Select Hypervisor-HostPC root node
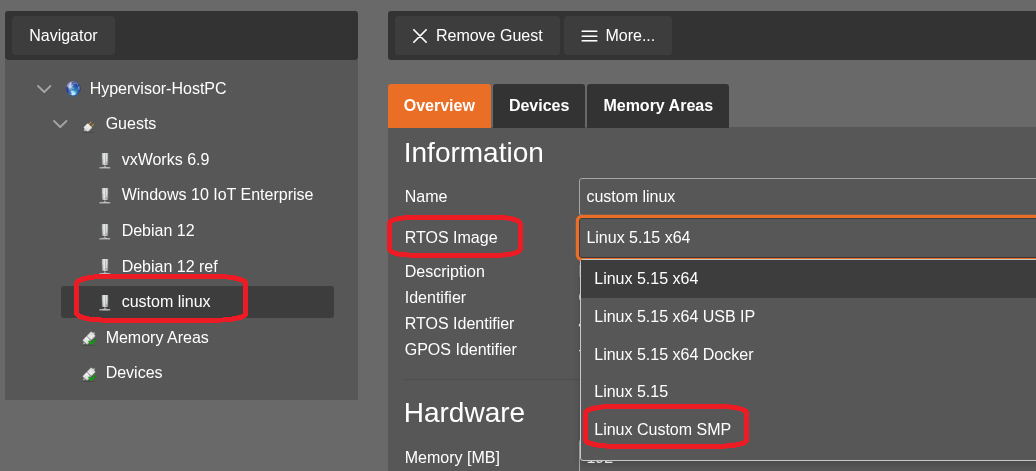Viewport: 1036px width, 471px height. pyautogui.click(x=158, y=89)
